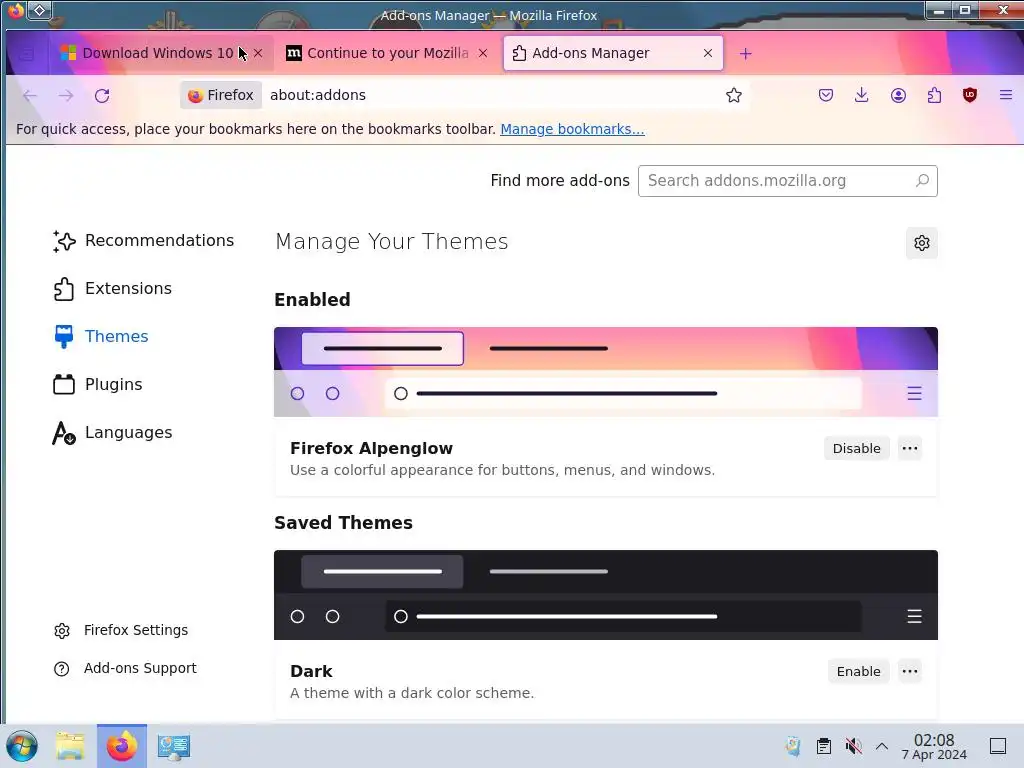
Task: Open the Windows Start button
Action: [22, 746]
